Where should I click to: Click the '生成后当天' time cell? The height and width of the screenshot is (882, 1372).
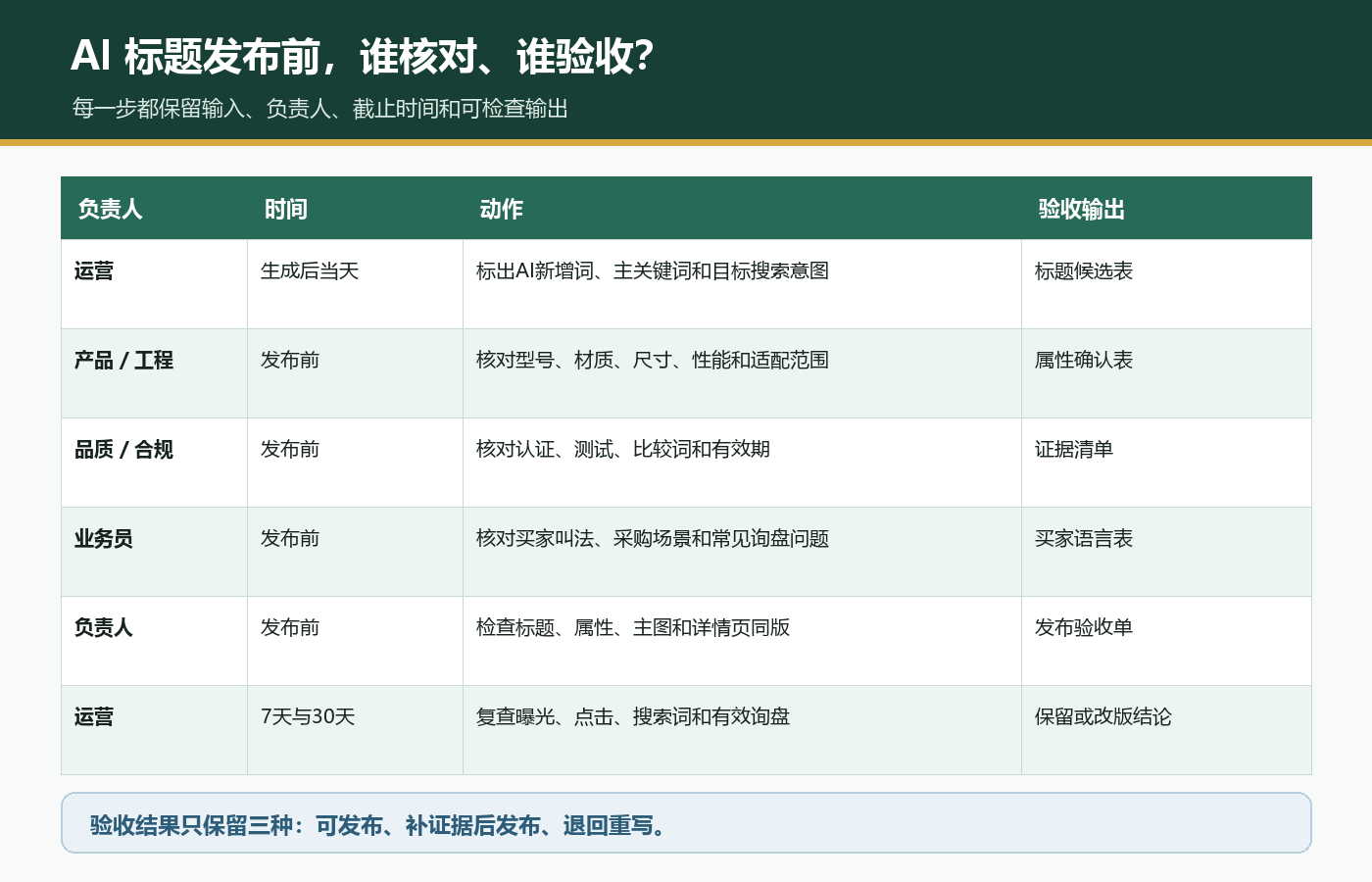tap(355, 284)
